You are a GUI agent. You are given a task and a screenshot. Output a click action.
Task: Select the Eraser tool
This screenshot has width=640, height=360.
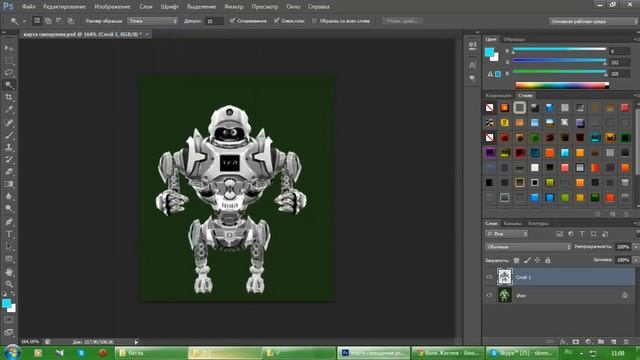click(x=9, y=172)
